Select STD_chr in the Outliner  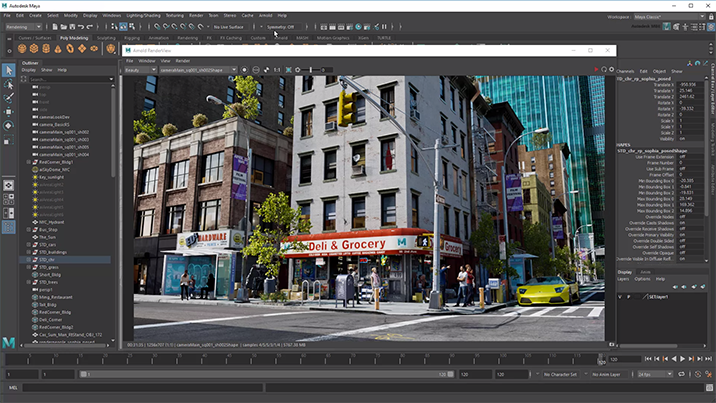(x=65, y=260)
